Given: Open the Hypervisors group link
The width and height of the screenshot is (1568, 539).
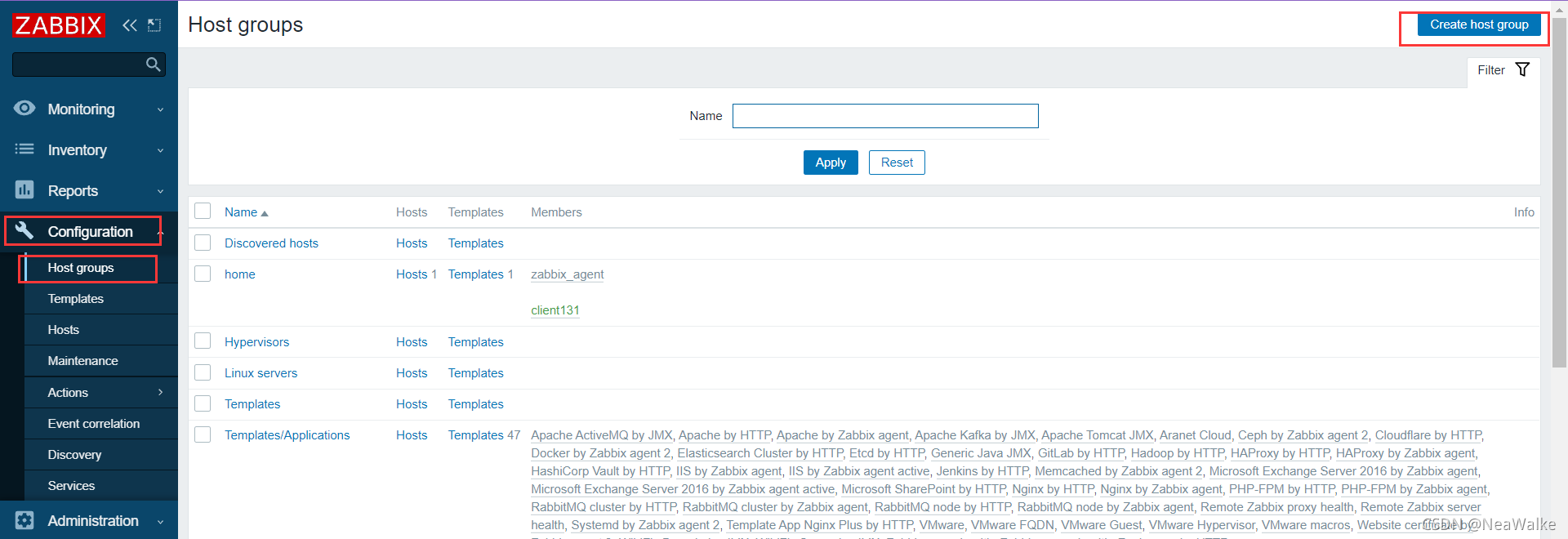Looking at the screenshot, I should click(x=256, y=342).
